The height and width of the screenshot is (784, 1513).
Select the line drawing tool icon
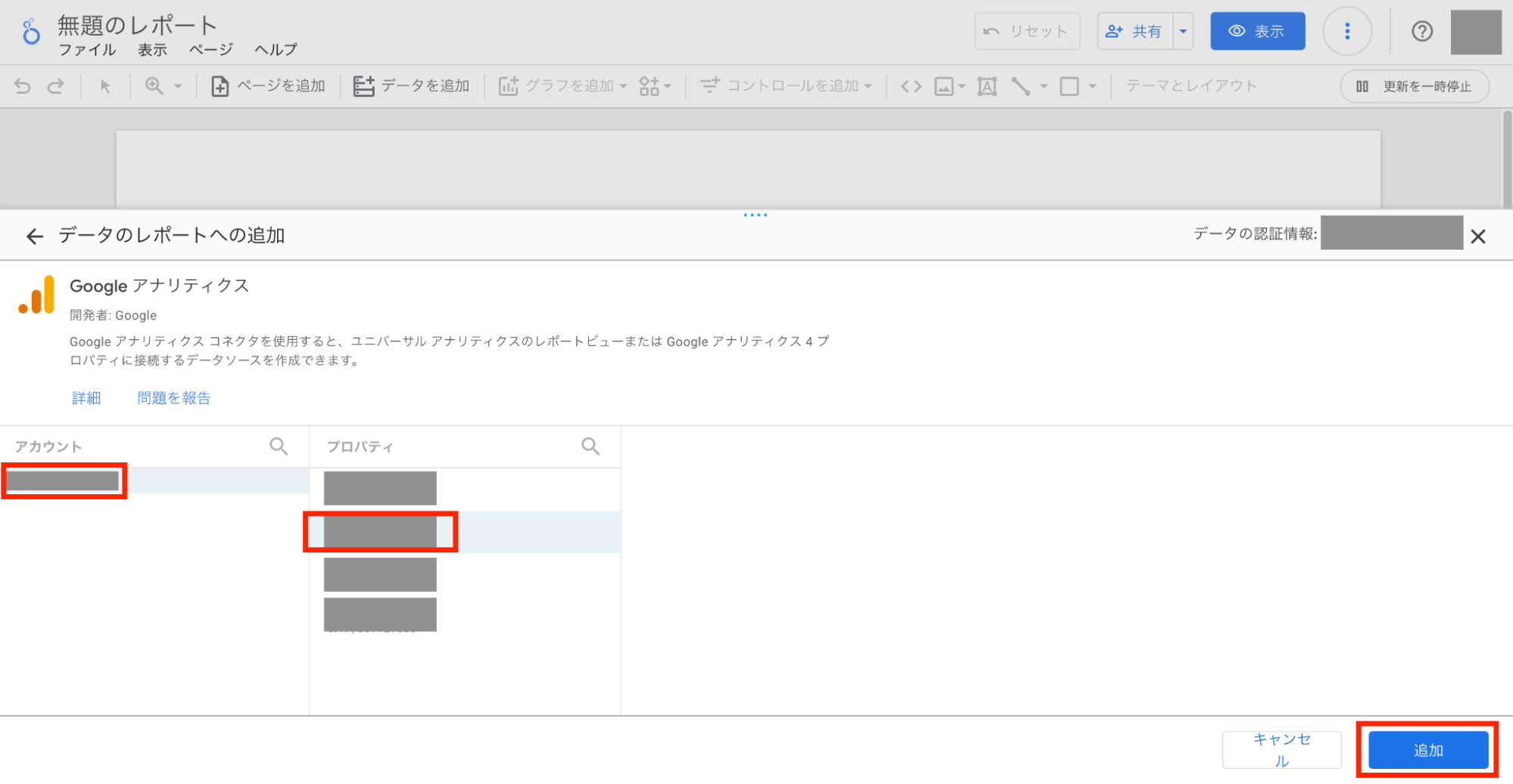[1021, 86]
